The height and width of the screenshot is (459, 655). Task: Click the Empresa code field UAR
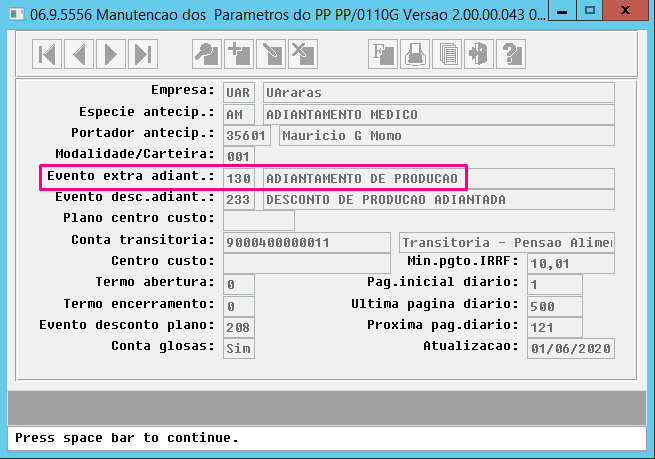(239, 93)
